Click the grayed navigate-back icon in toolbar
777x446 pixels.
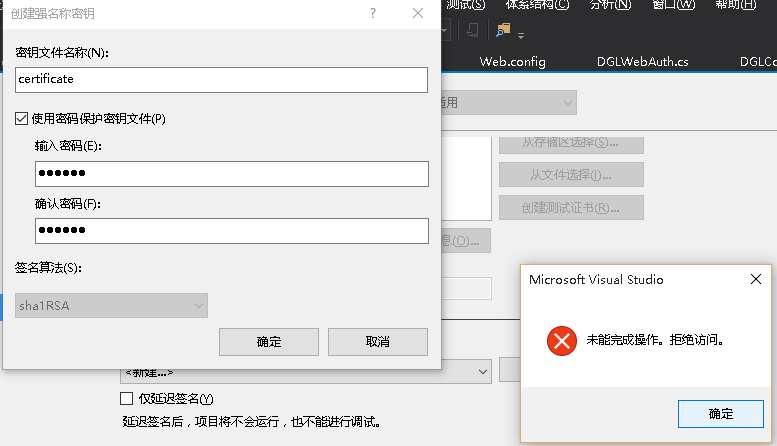472,31
